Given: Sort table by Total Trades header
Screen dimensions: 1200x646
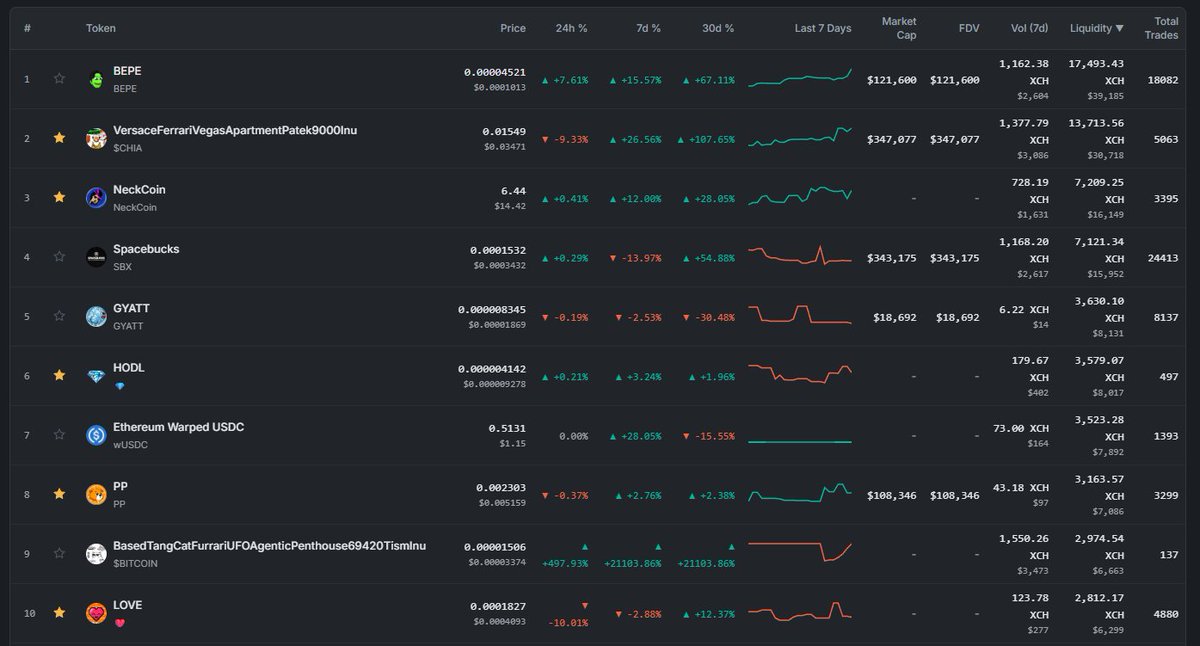Looking at the screenshot, I should [1161, 28].
